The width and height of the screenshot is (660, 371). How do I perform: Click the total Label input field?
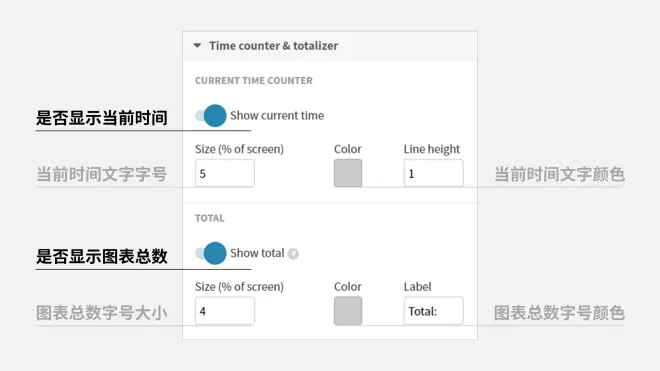click(434, 311)
